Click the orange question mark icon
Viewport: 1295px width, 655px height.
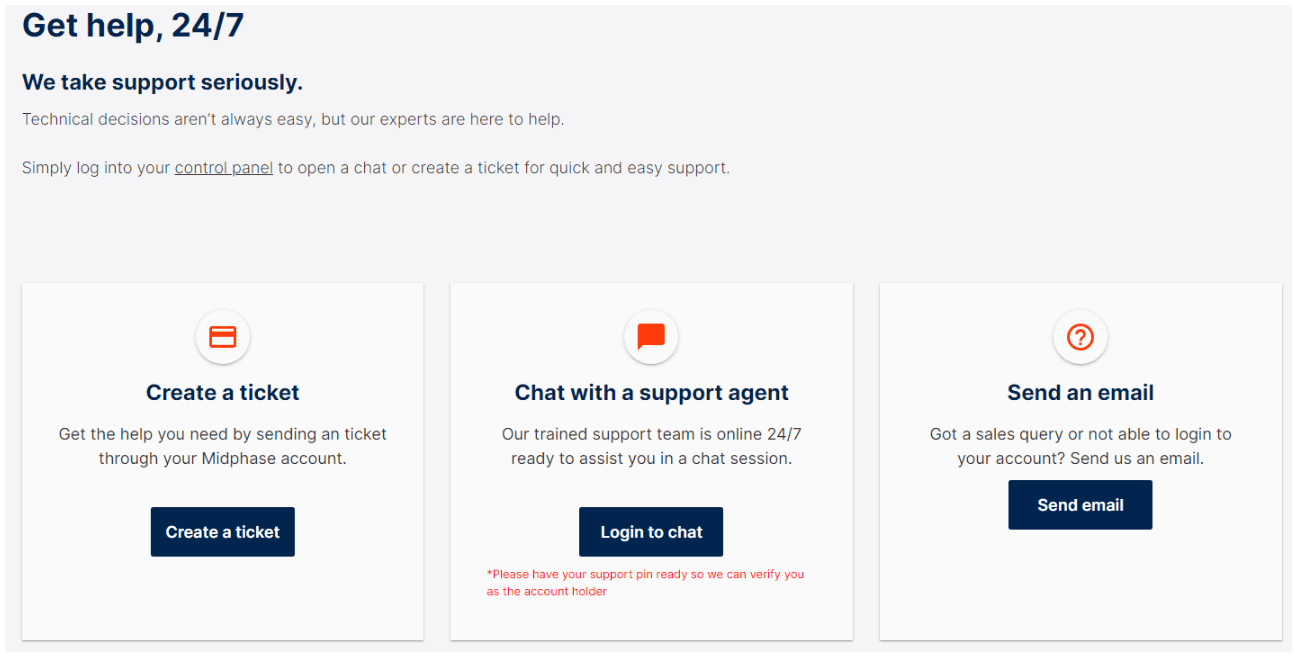1080,337
